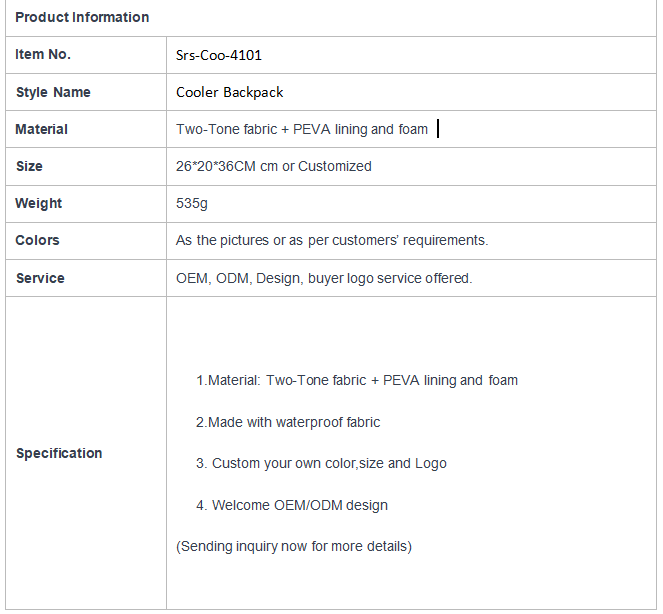The image size is (663, 614).
Task: Select the Style Name label
Action: click(x=53, y=92)
